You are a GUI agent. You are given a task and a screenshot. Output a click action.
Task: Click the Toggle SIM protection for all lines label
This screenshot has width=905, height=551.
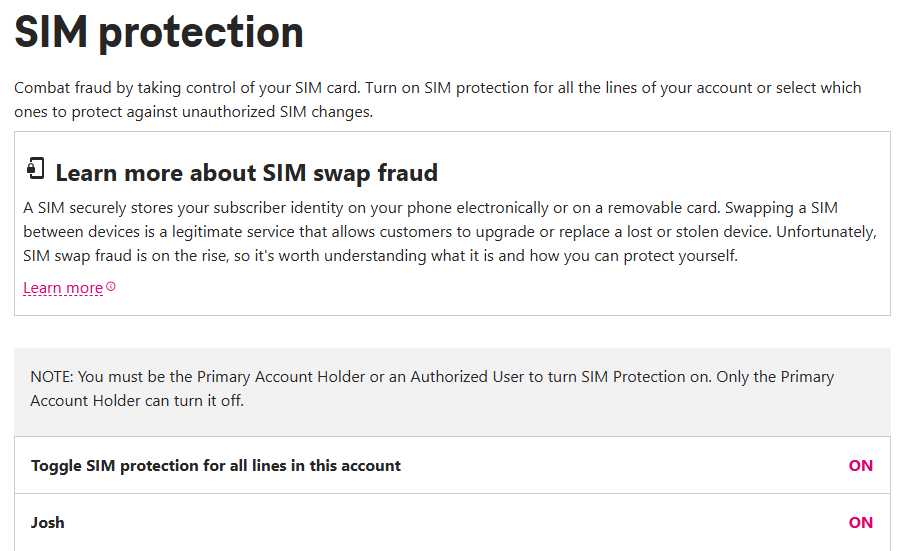tap(216, 465)
